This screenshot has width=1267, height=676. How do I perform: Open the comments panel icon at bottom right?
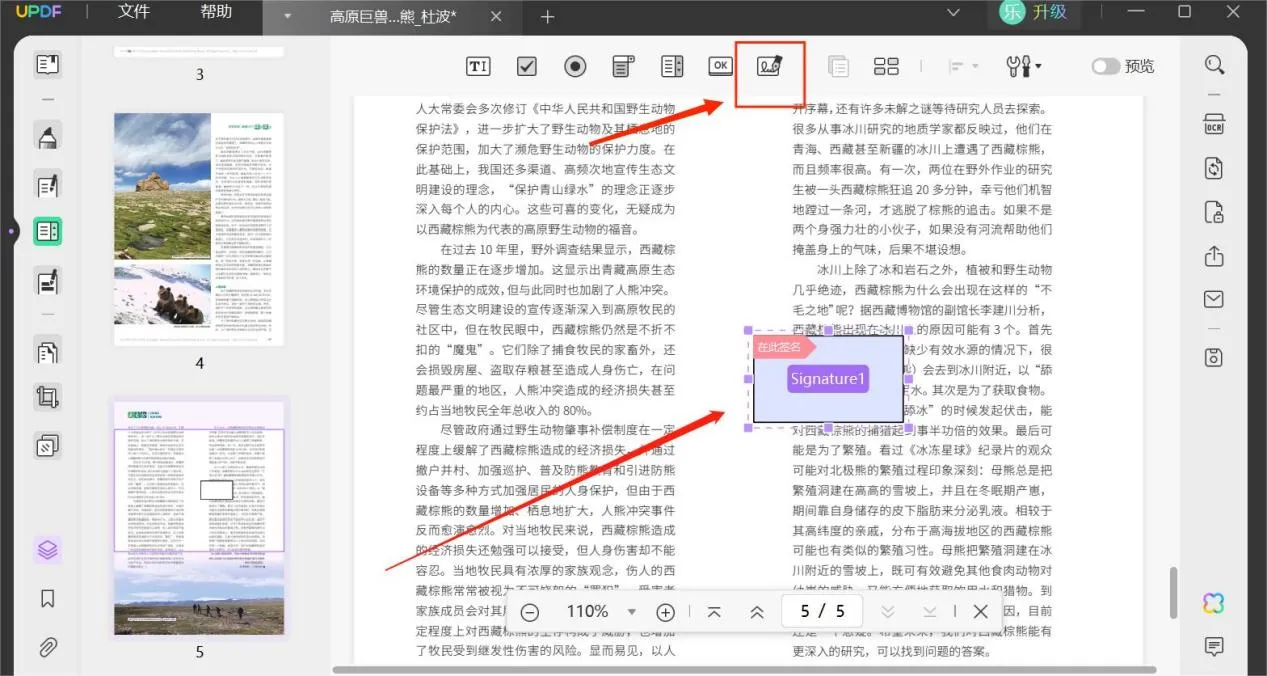pos(1214,647)
